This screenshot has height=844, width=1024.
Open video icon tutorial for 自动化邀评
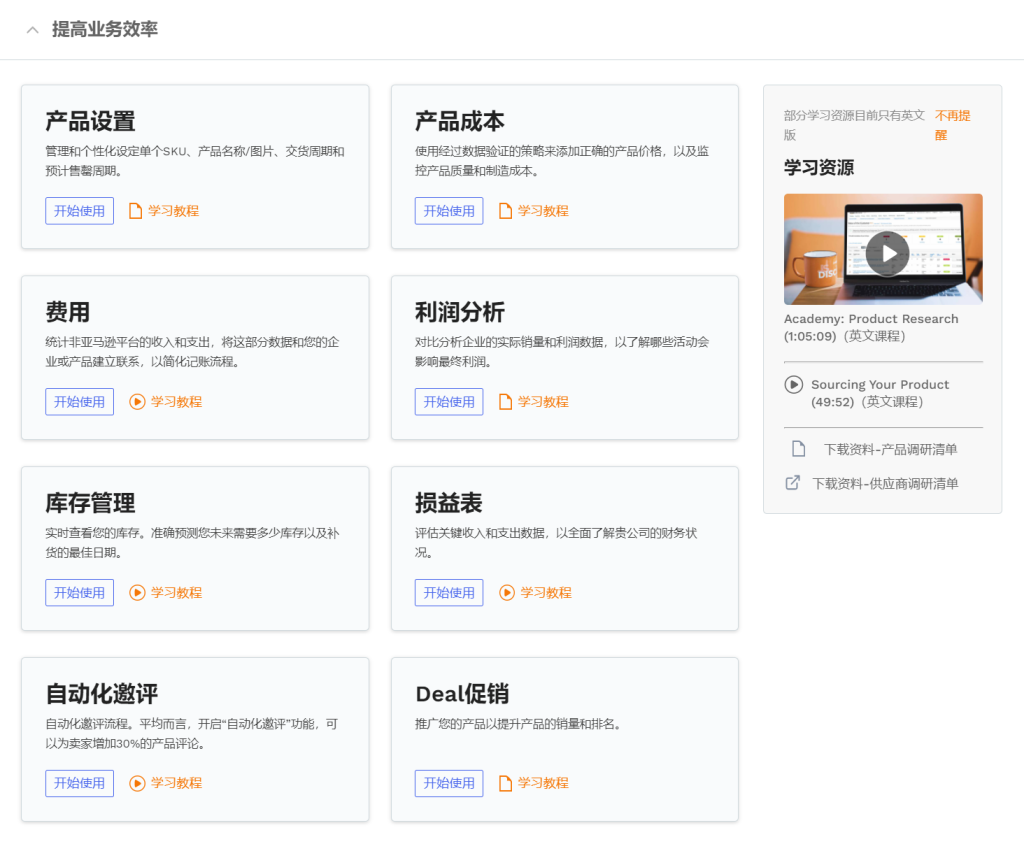click(x=137, y=783)
